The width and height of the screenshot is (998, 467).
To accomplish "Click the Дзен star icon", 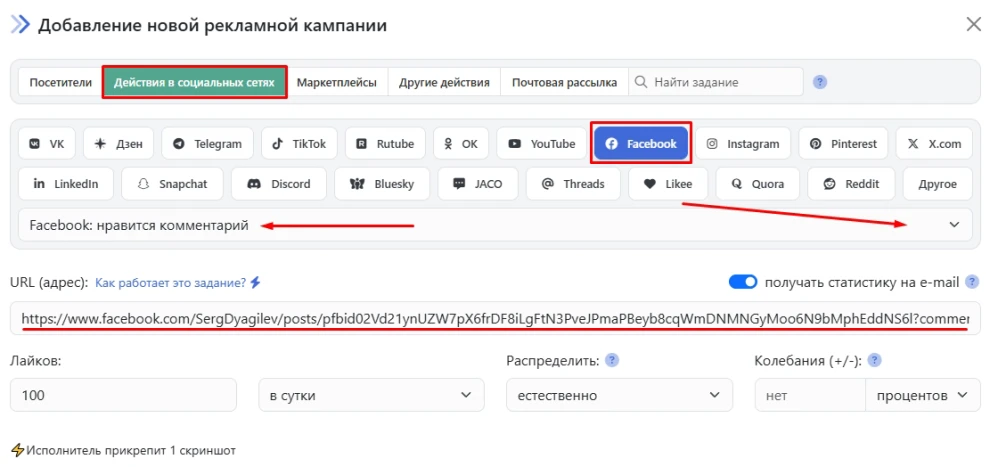I will pyautogui.click(x=100, y=144).
